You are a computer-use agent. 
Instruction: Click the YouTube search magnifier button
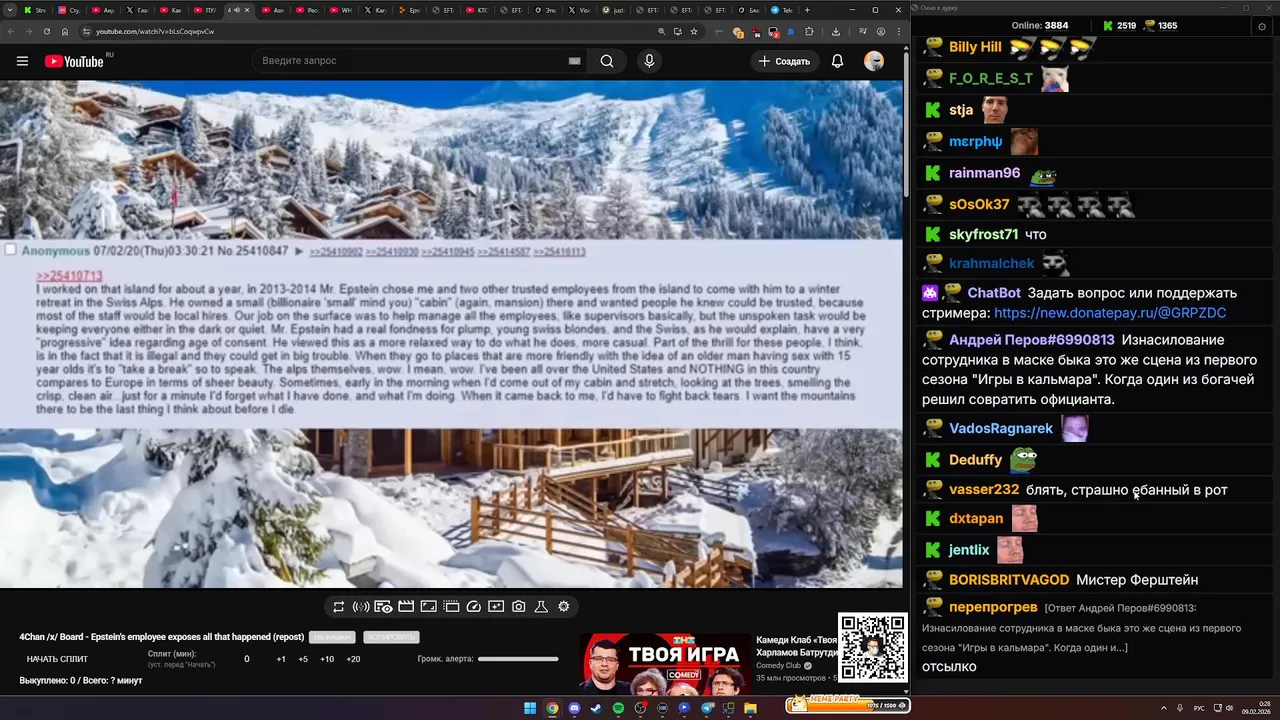[607, 61]
